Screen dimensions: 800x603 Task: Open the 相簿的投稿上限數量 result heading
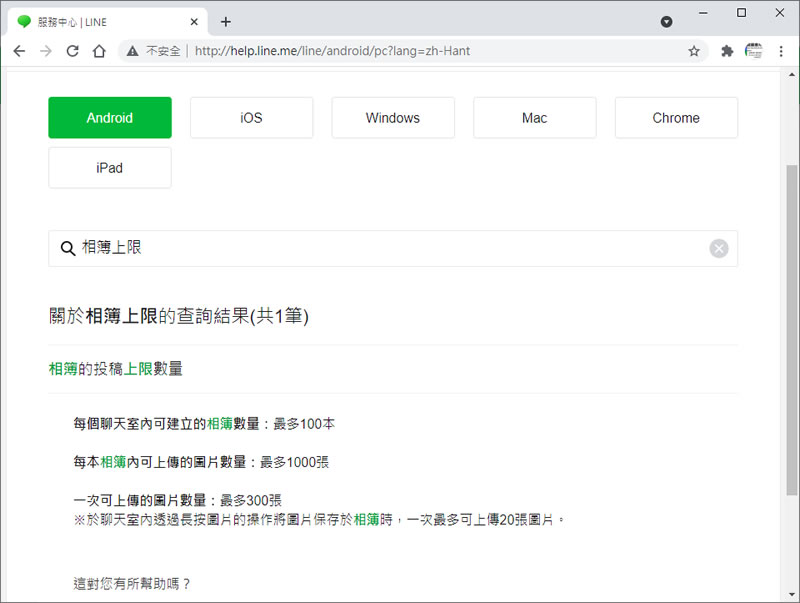116,369
